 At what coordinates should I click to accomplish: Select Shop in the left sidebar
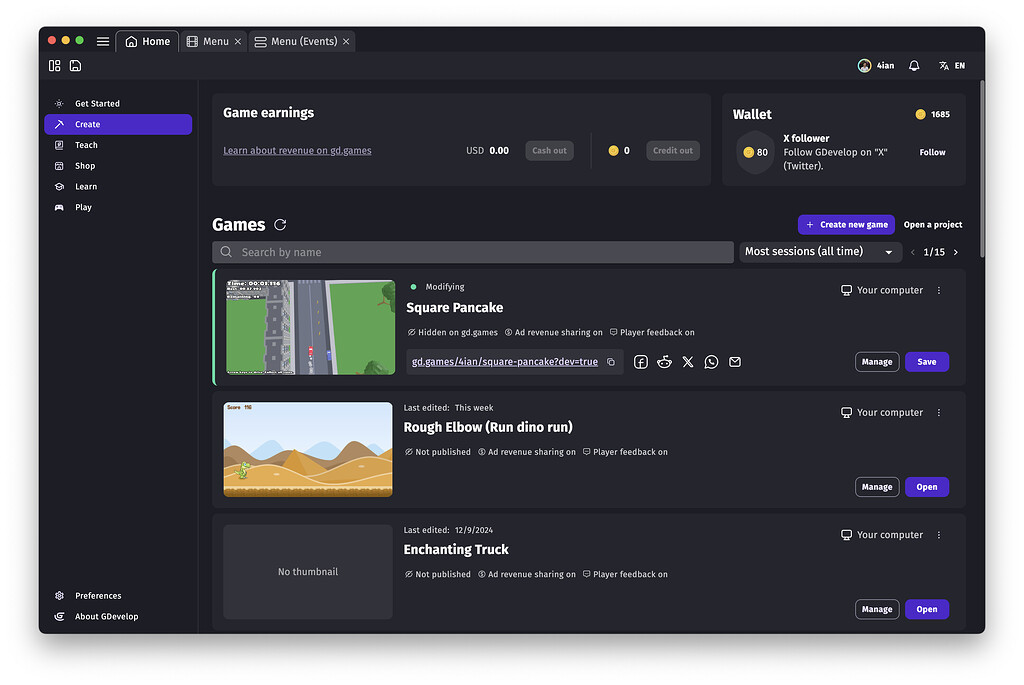click(x=84, y=165)
